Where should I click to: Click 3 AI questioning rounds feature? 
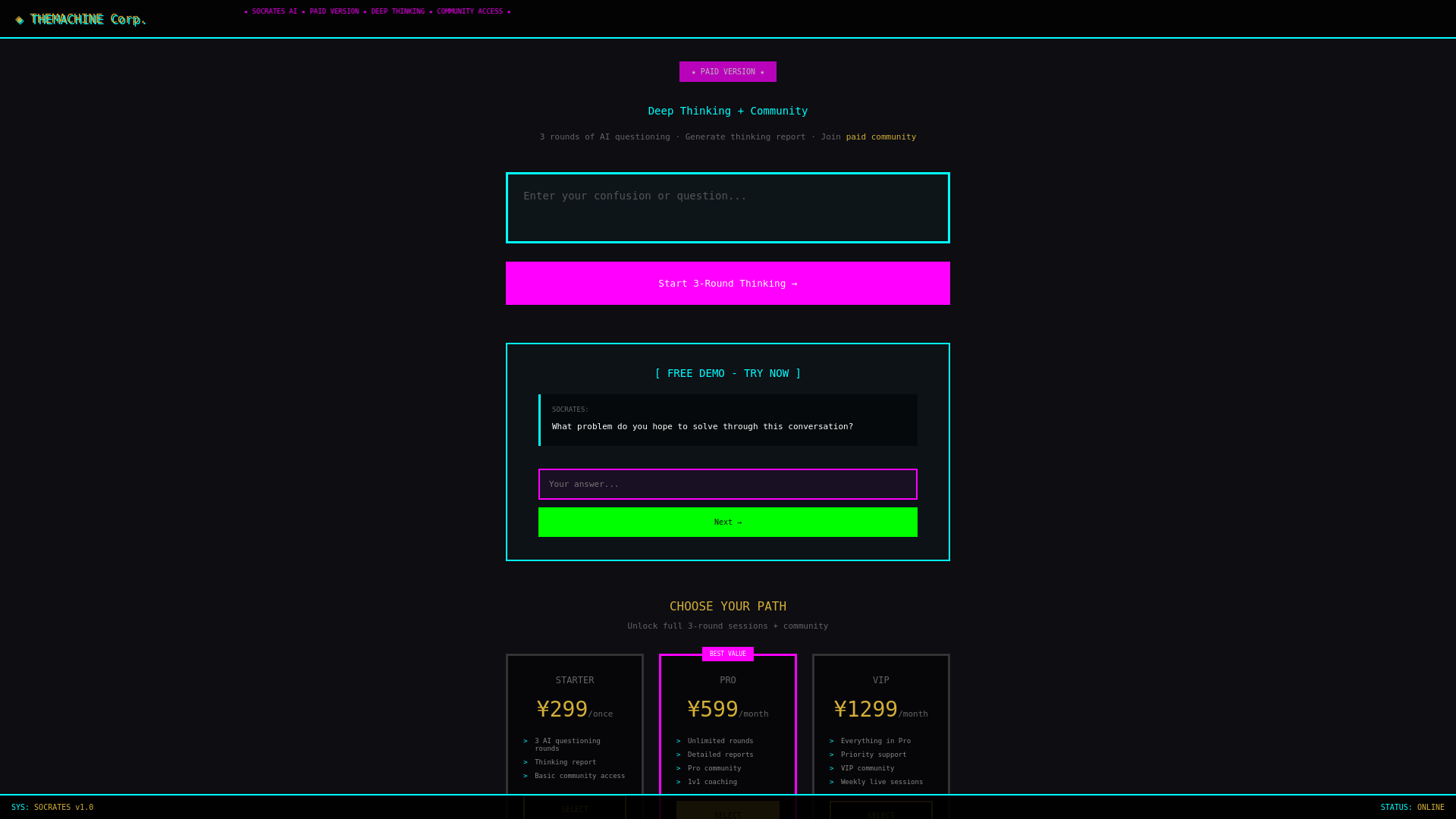point(575,745)
